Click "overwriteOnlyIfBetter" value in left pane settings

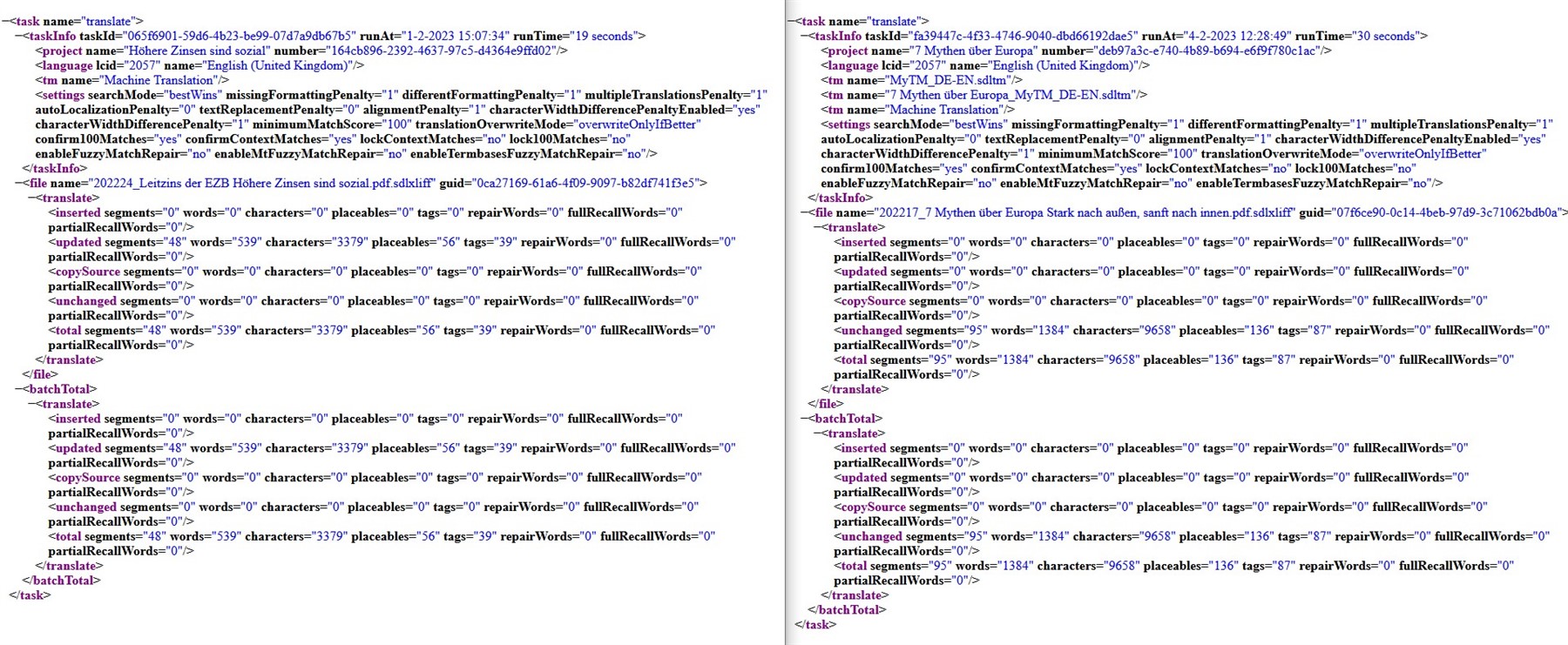pyautogui.click(x=638, y=124)
